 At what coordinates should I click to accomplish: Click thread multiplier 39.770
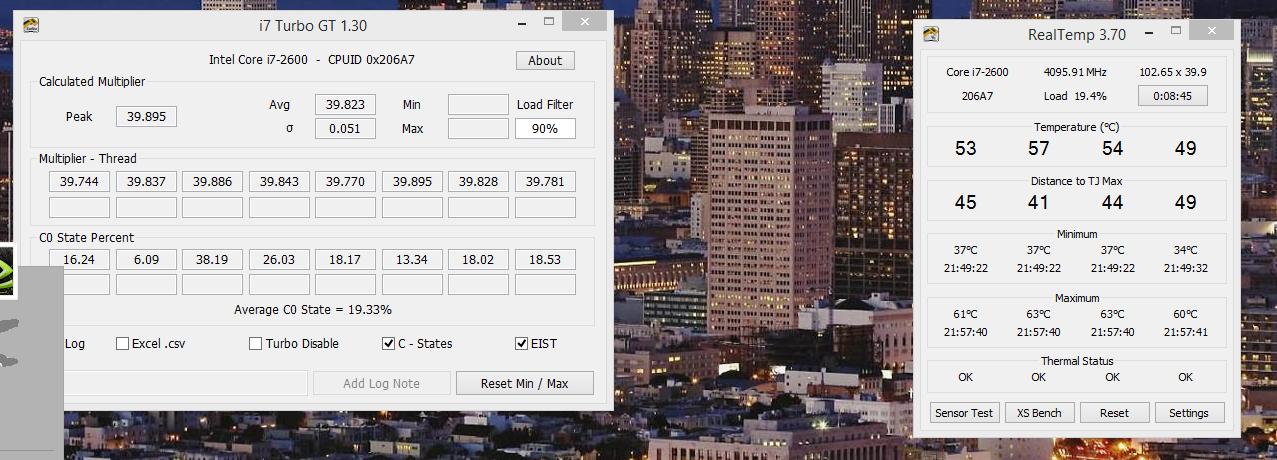click(345, 181)
